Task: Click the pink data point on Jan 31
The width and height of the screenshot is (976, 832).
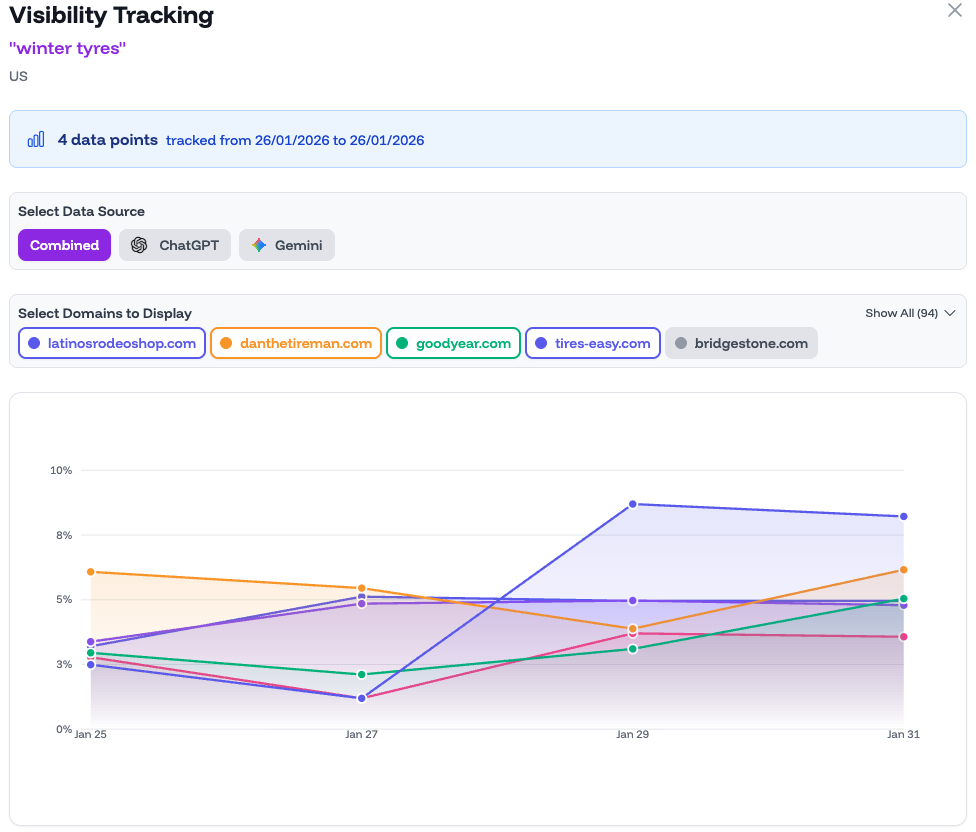Action: [903, 637]
